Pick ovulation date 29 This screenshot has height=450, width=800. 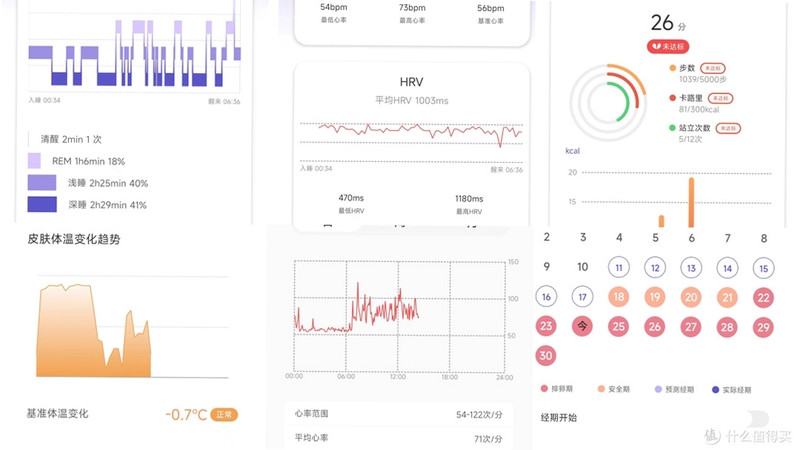763,327
